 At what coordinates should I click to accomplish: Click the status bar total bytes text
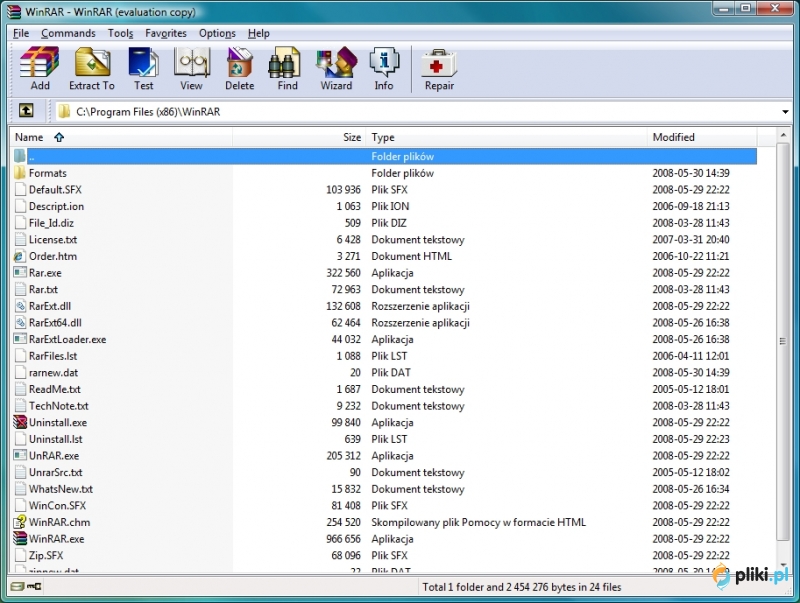(521, 587)
